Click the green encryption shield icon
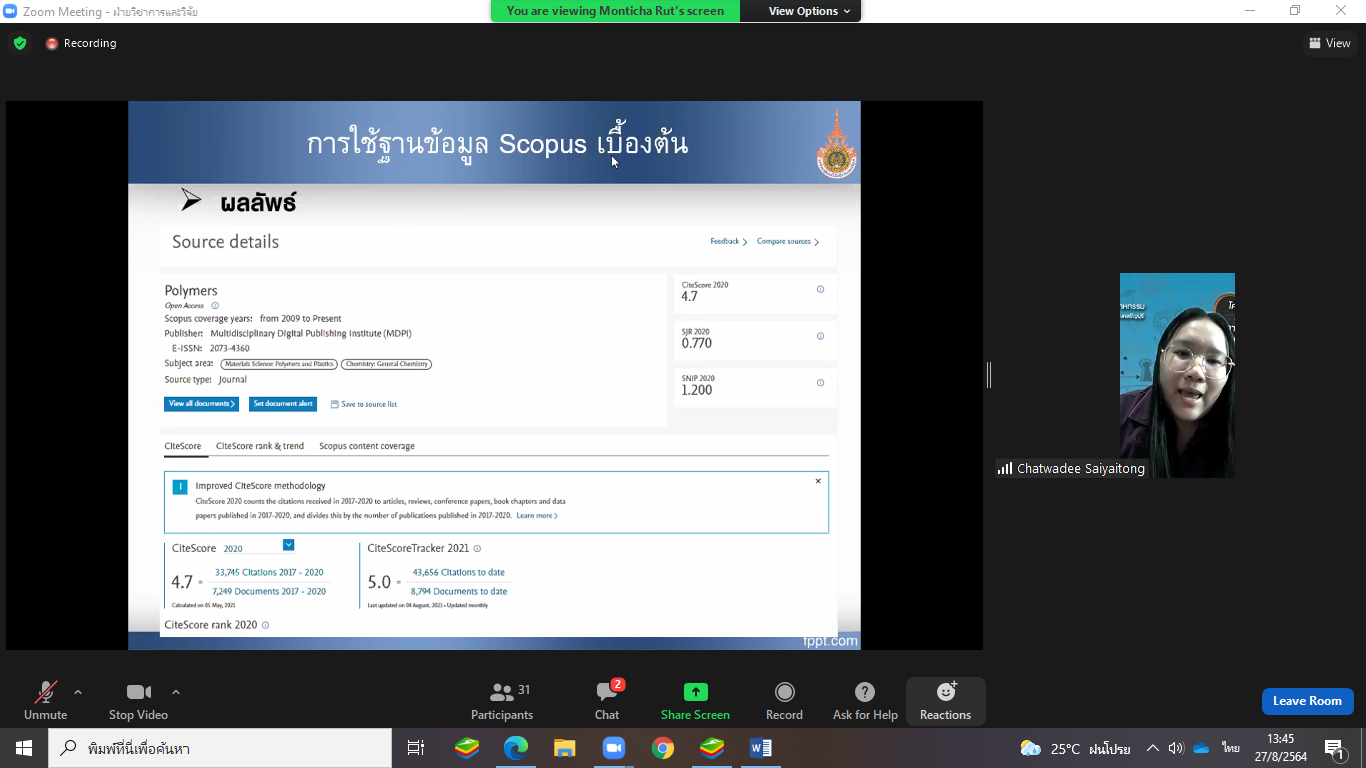 tap(19, 43)
